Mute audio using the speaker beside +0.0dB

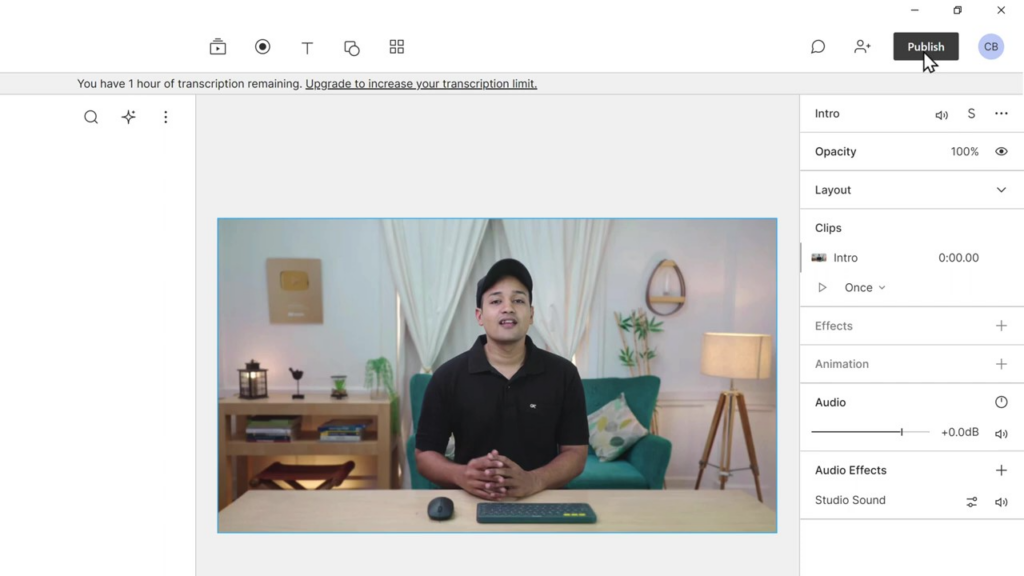point(1001,434)
